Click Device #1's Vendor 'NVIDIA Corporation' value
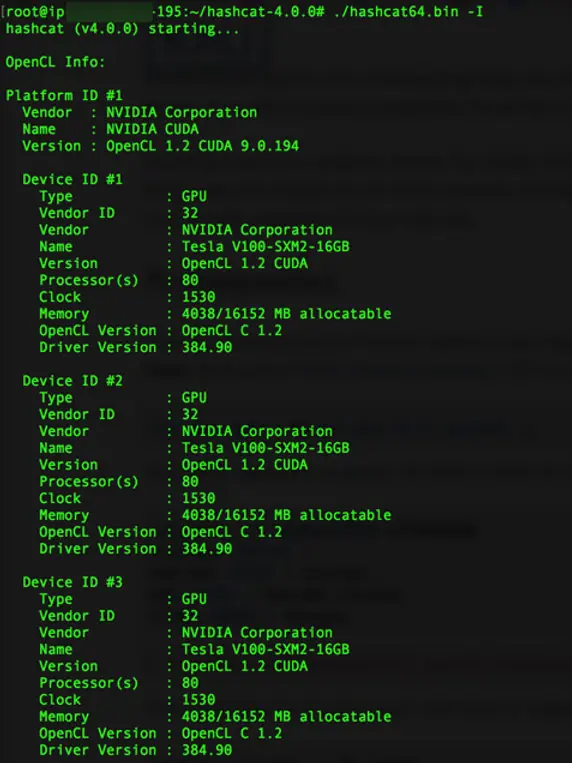The width and height of the screenshot is (572, 763). tap(258, 230)
